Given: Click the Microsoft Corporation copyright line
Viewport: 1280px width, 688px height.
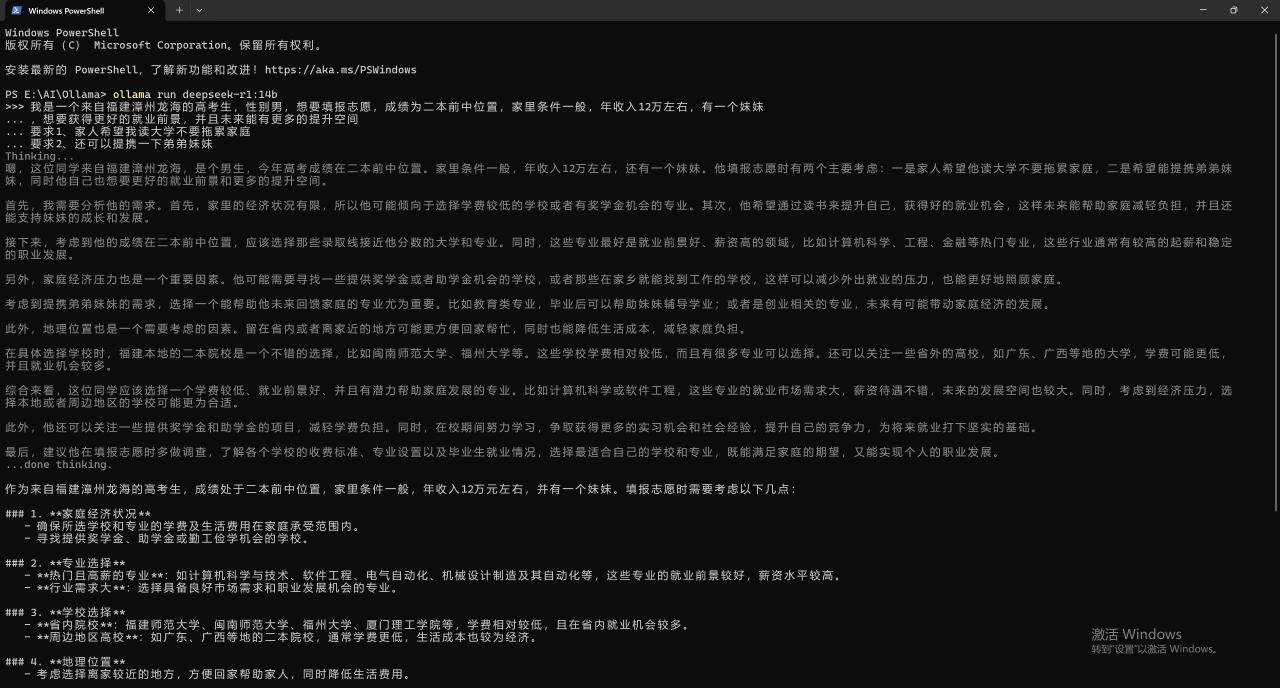Looking at the screenshot, I should 164,45.
